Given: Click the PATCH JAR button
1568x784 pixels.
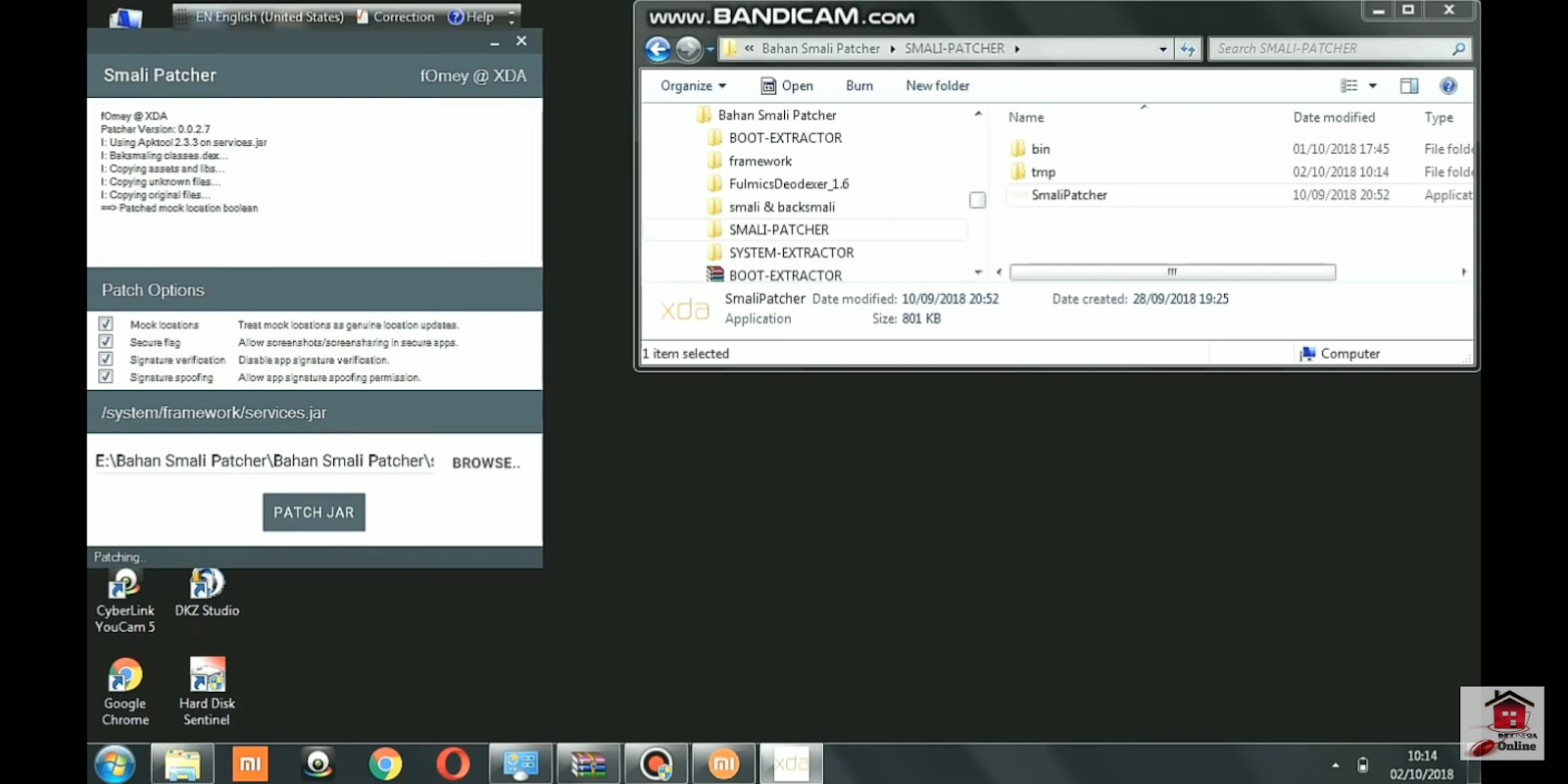Looking at the screenshot, I should (314, 513).
